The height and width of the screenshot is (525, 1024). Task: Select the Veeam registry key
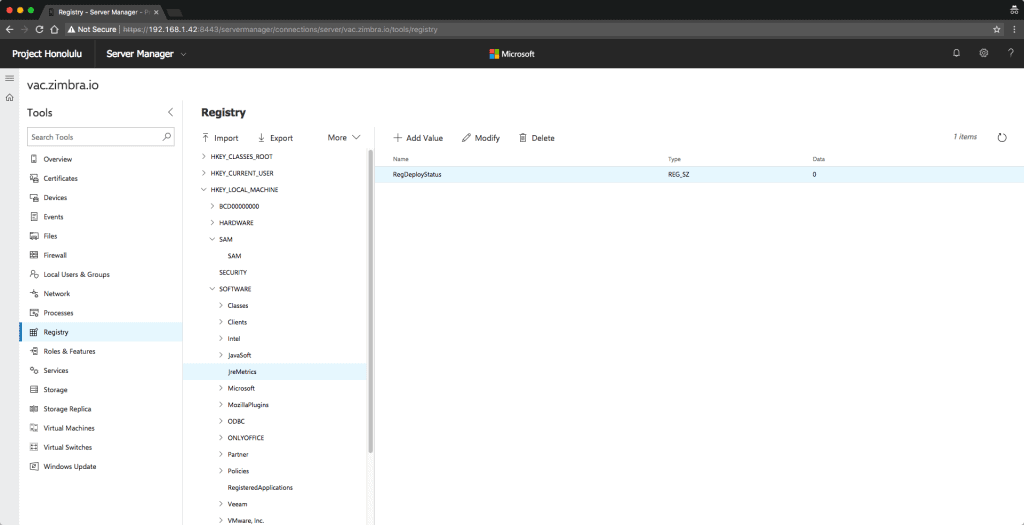237,504
